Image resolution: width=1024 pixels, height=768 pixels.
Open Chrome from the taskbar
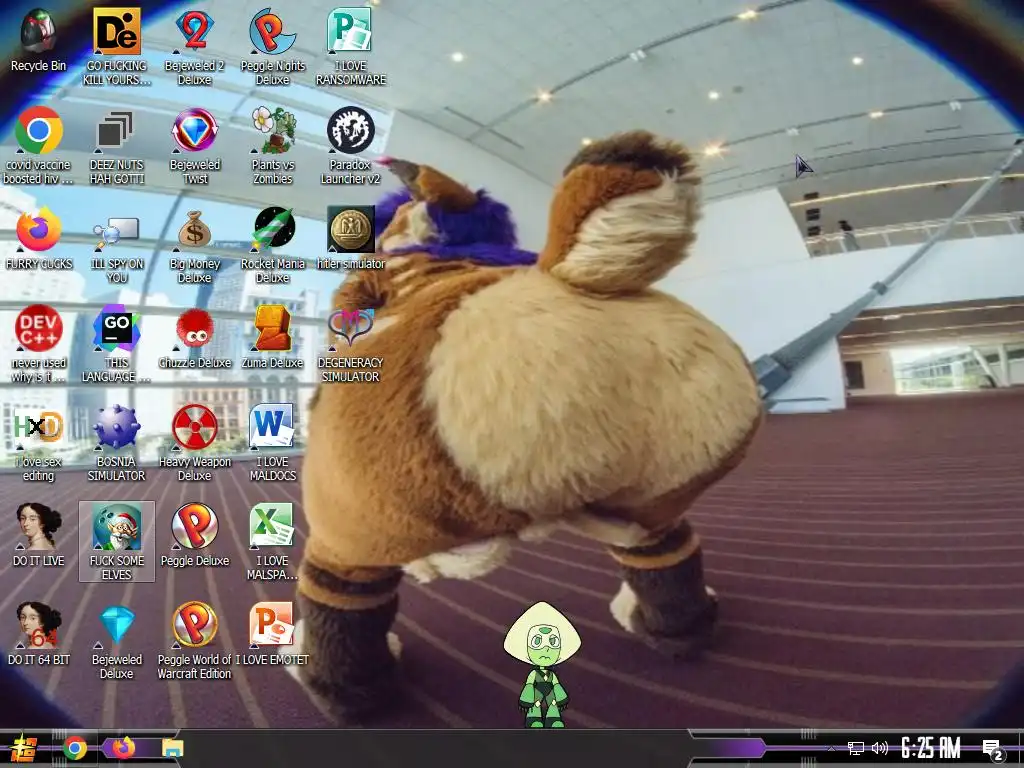coord(75,748)
